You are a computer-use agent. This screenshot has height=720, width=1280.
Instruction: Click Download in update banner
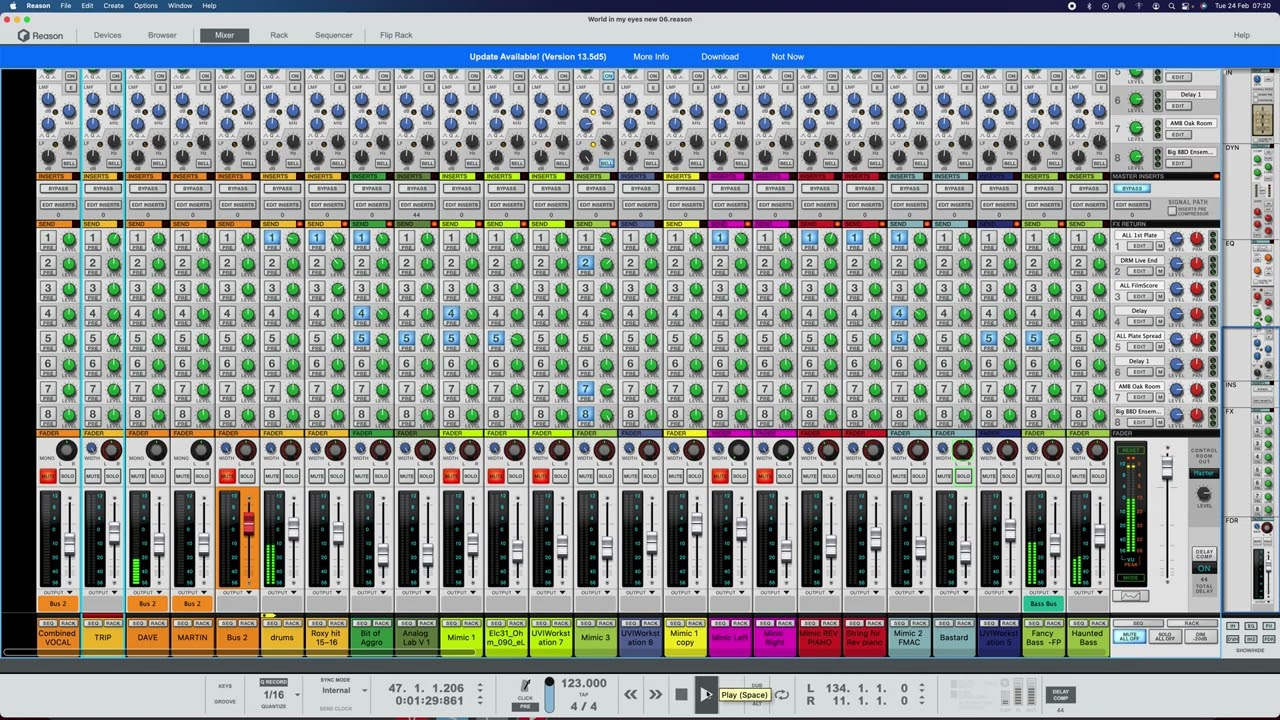click(720, 57)
